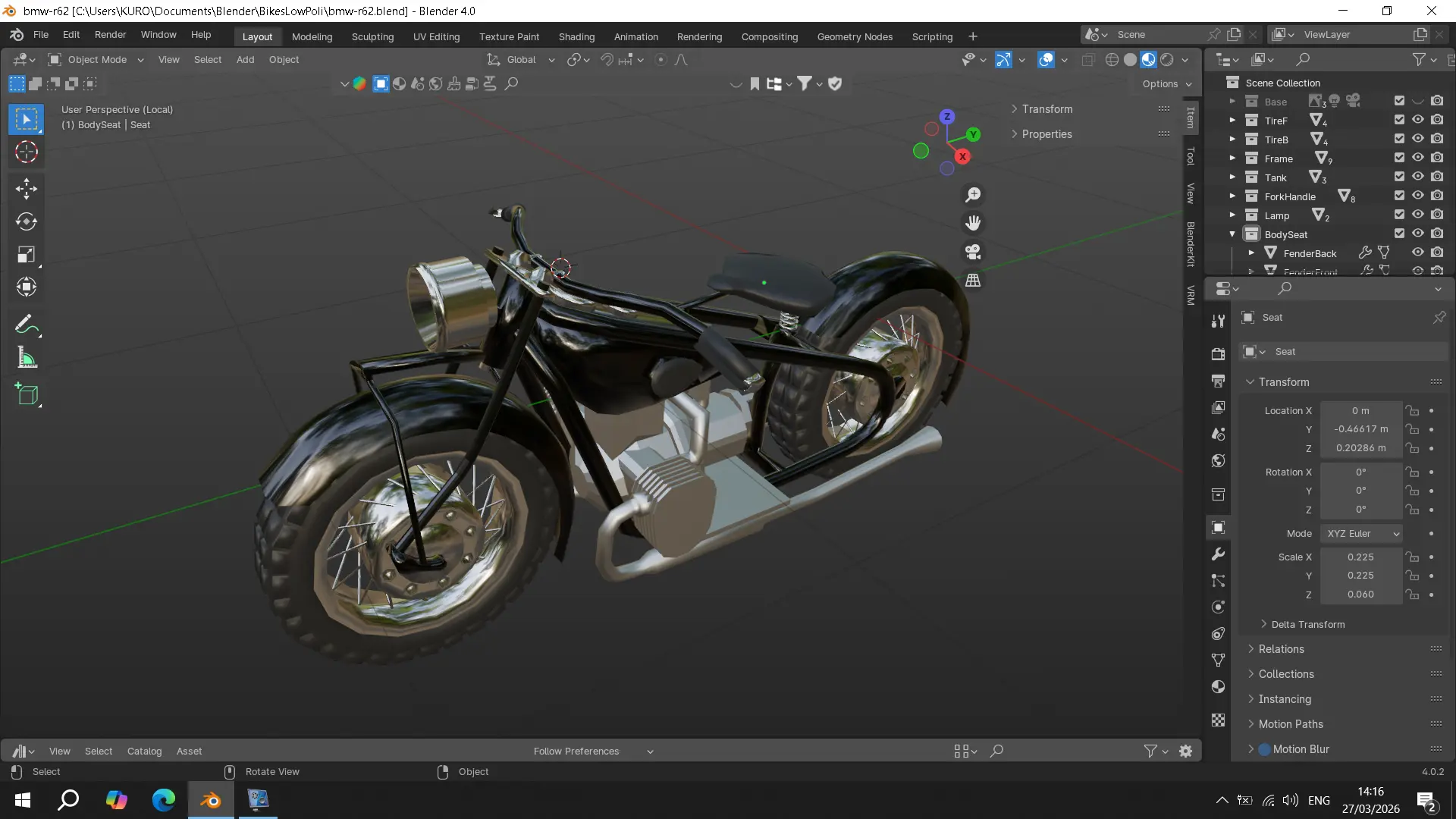Activate the Transform tool
The width and height of the screenshot is (1456, 819).
pyautogui.click(x=27, y=287)
